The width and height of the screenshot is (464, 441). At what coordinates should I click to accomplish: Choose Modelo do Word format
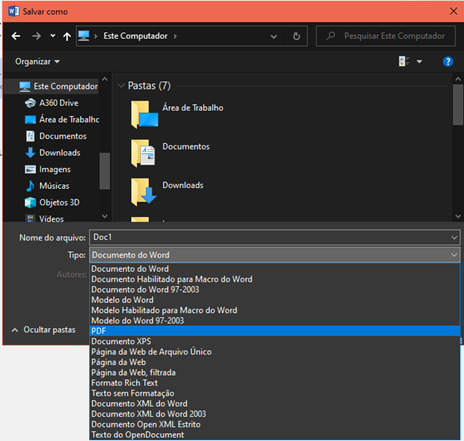[275, 300]
